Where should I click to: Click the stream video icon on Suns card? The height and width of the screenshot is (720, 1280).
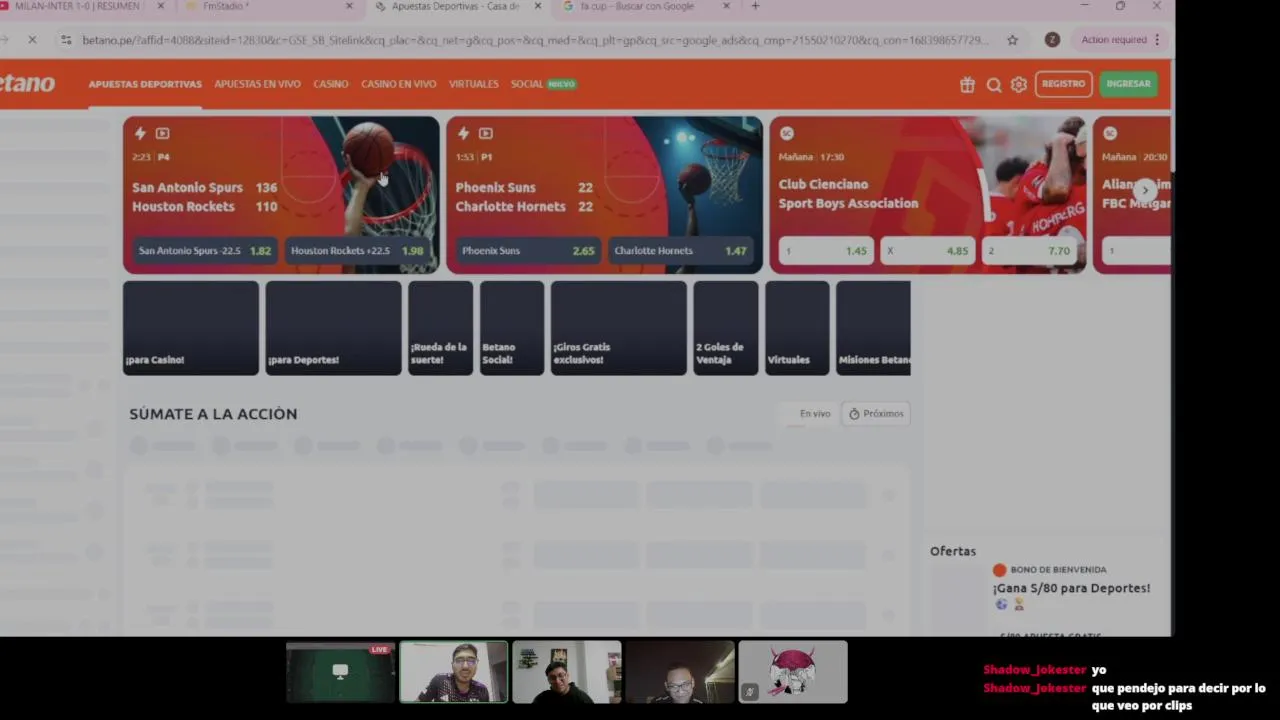[x=485, y=133]
